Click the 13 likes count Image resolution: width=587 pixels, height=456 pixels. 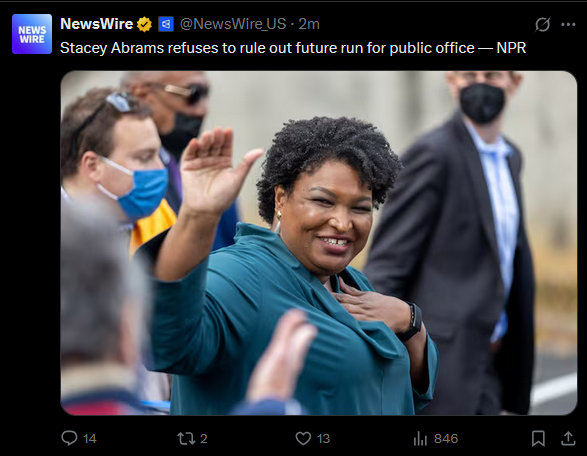pyautogui.click(x=323, y=438)
